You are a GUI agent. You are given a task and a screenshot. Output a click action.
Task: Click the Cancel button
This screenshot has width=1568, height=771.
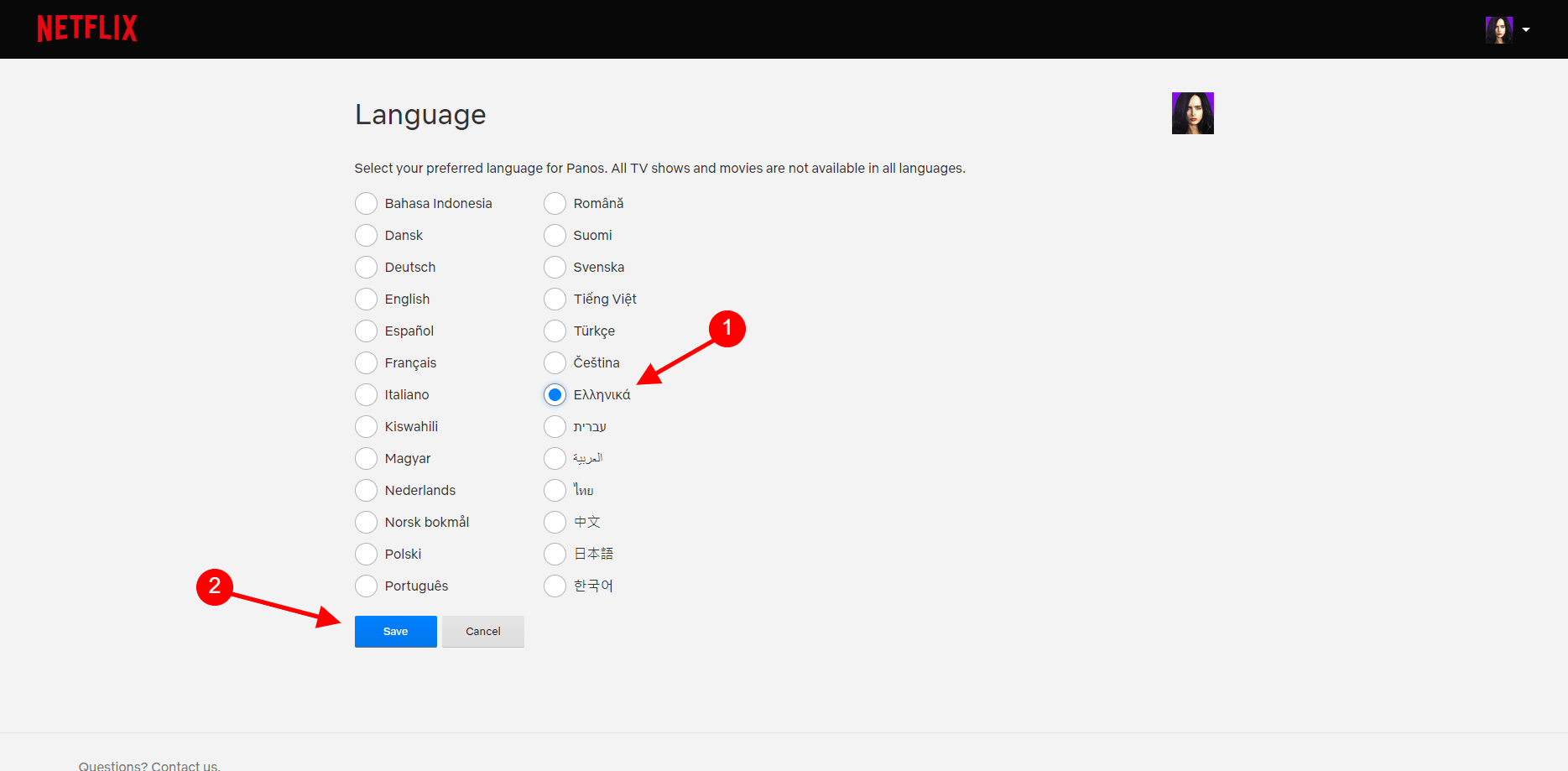(482, 632)
